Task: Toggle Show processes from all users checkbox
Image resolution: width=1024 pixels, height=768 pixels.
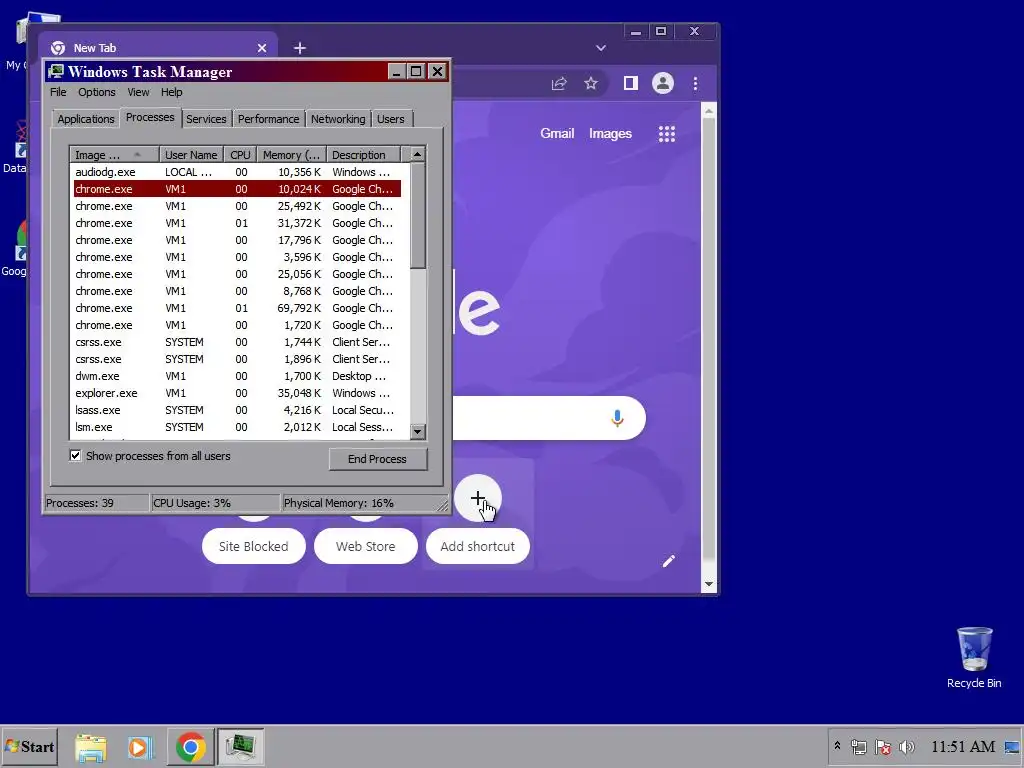Action: tap(76, 456)
